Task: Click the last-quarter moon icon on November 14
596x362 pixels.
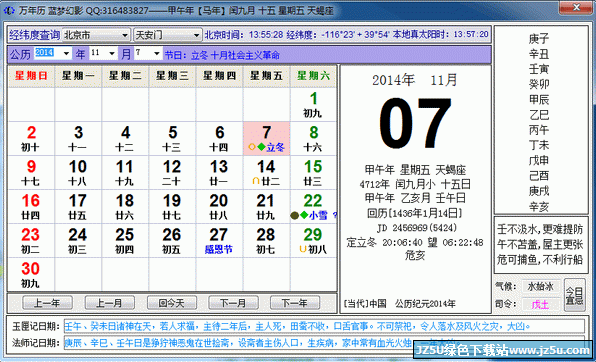Action: (256, 181)
